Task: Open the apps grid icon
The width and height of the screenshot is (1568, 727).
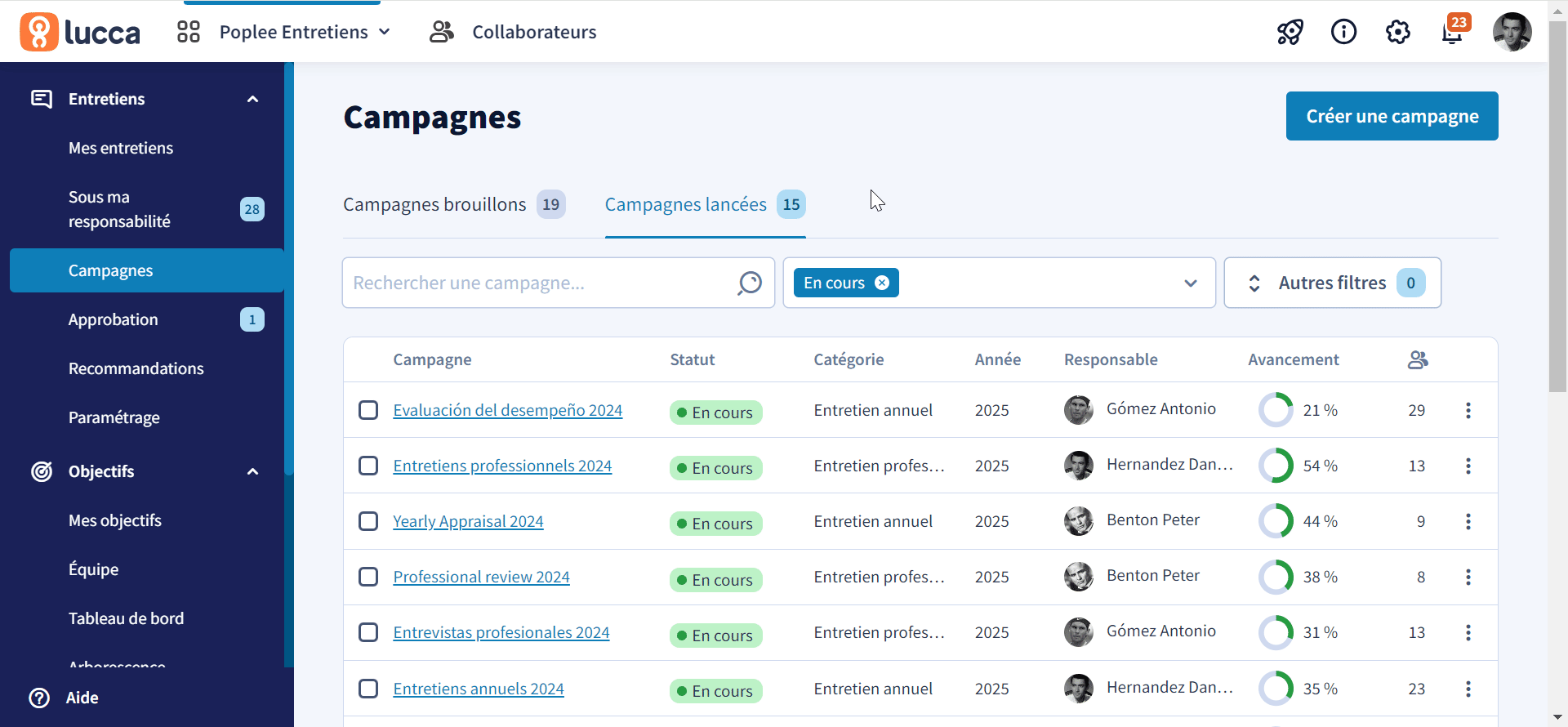Action: pyautogui.click(x=189, y=32)
